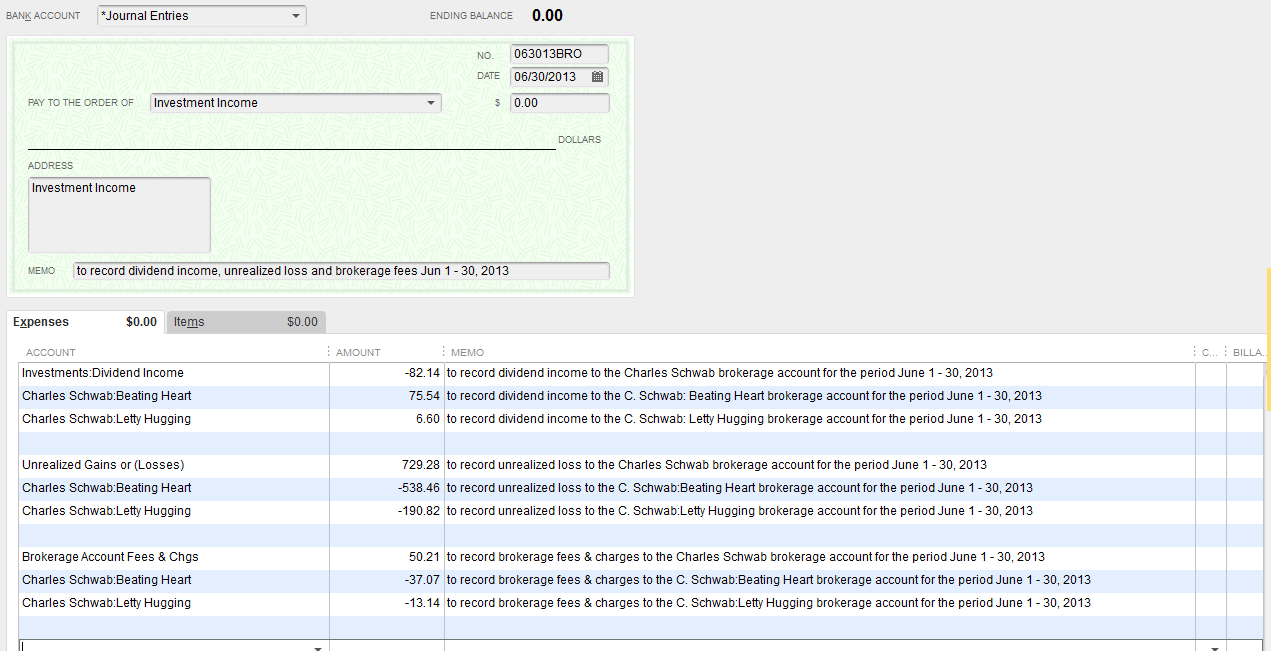The image size is (1271, 651).
Task: Click the Memo field of the check
Action: click(x=341, y=271)
